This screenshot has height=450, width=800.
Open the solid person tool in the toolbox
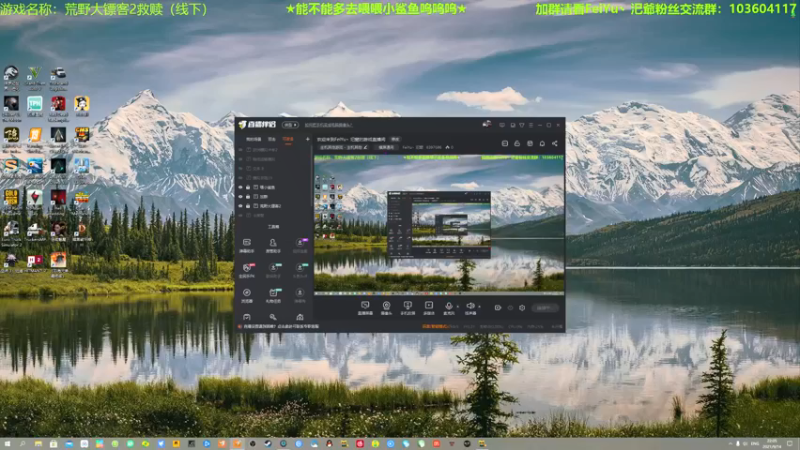[273, 245]
